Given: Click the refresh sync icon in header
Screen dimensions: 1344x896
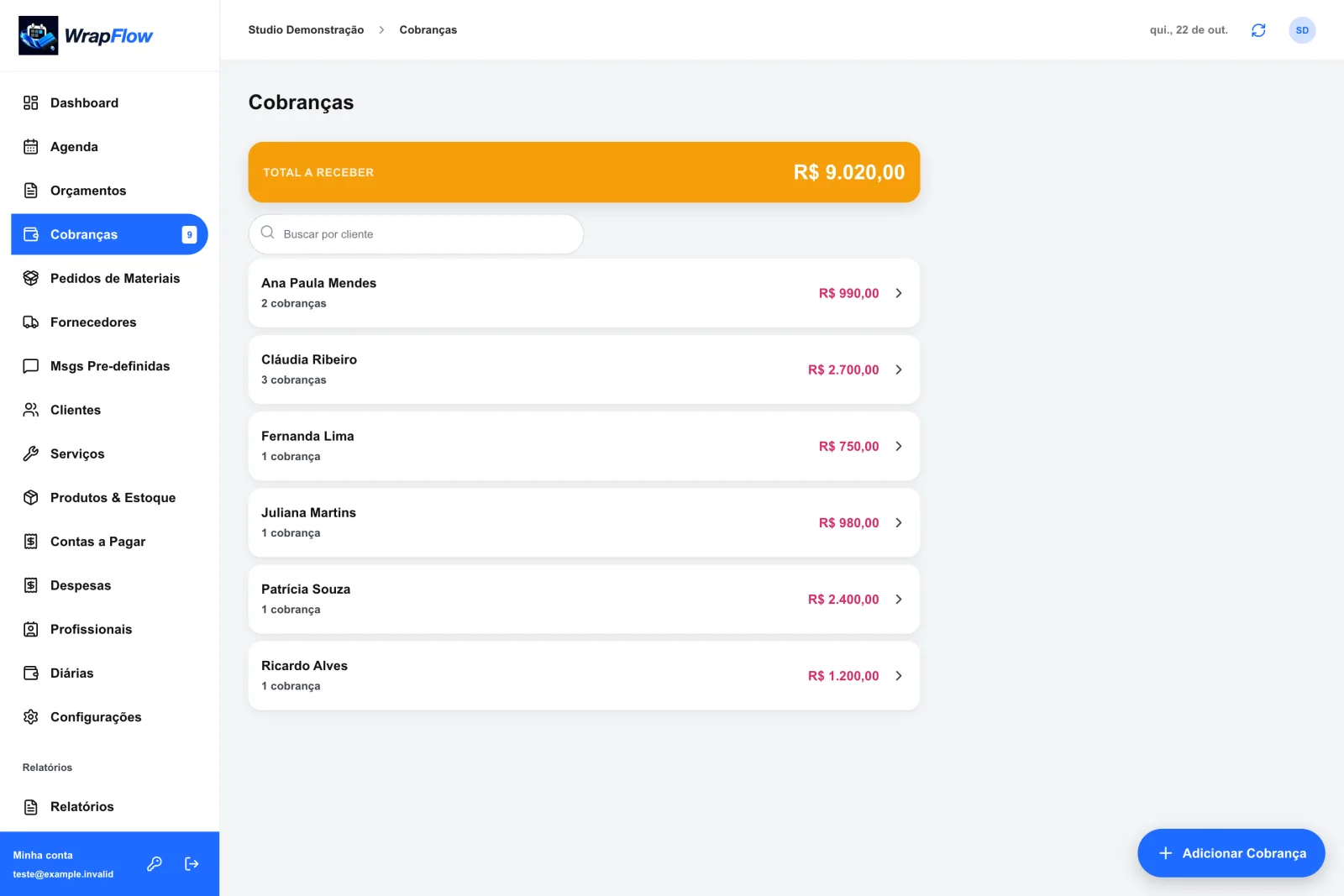Looking at the screenshot, I should point(1258,30).
